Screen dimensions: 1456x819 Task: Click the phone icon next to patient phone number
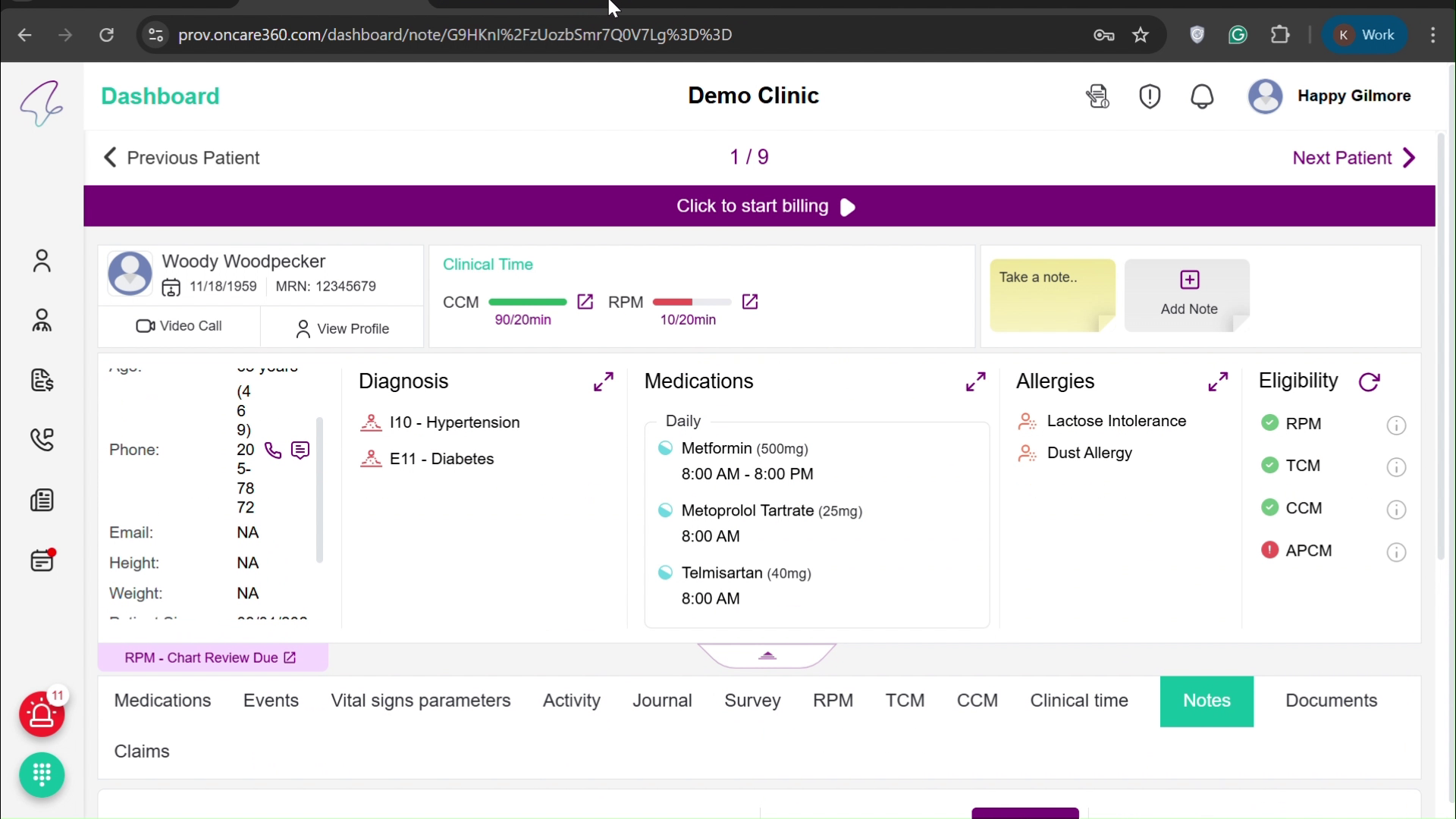273,450
